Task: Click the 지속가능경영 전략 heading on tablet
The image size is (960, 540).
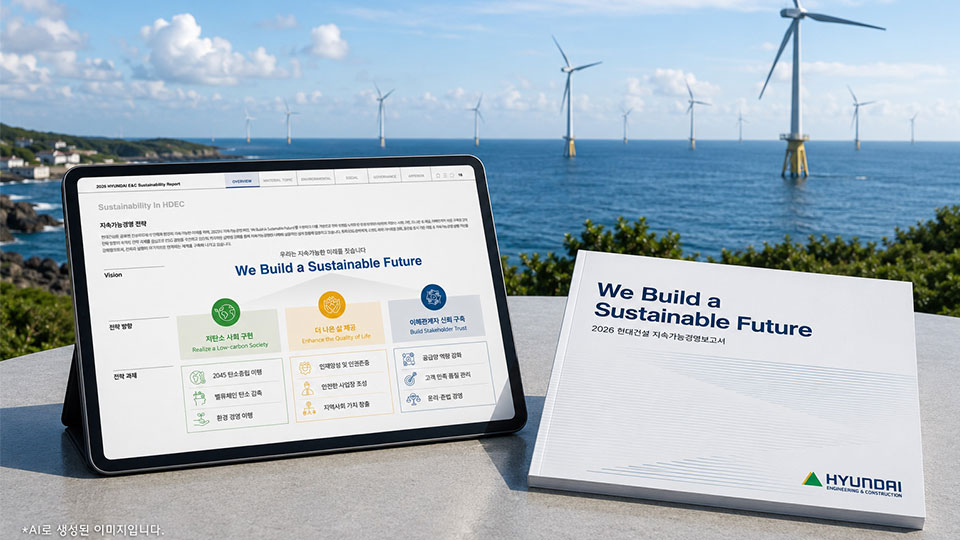Action: [x=123, y=224]
